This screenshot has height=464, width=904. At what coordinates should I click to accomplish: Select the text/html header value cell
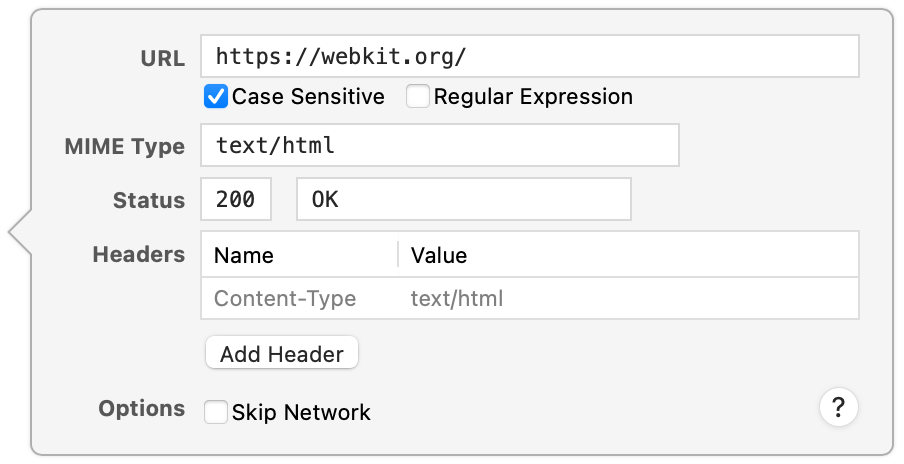[x=457, y=298]
